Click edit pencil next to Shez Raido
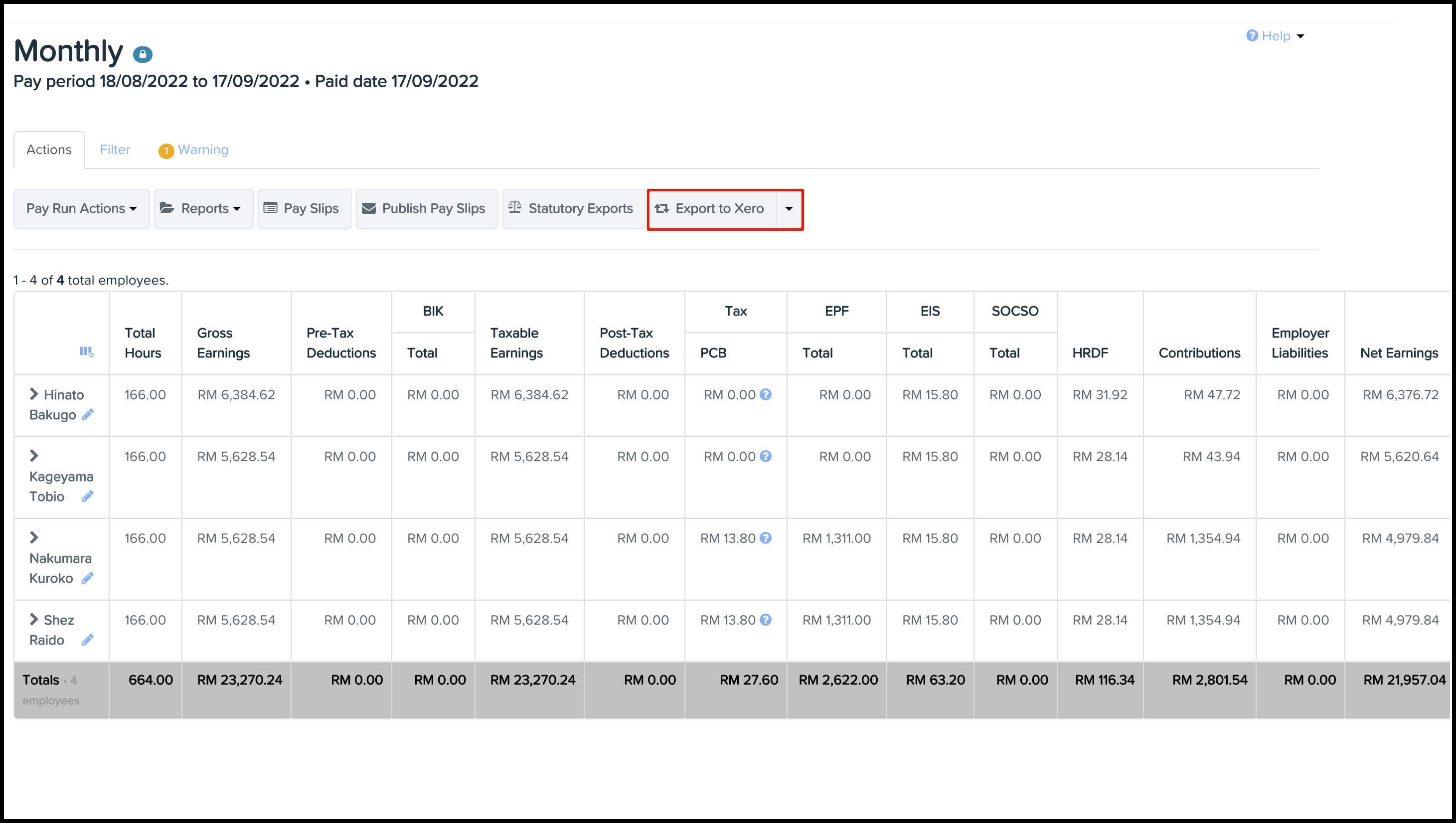1456x823 pixels. click(x=88, y=640)
